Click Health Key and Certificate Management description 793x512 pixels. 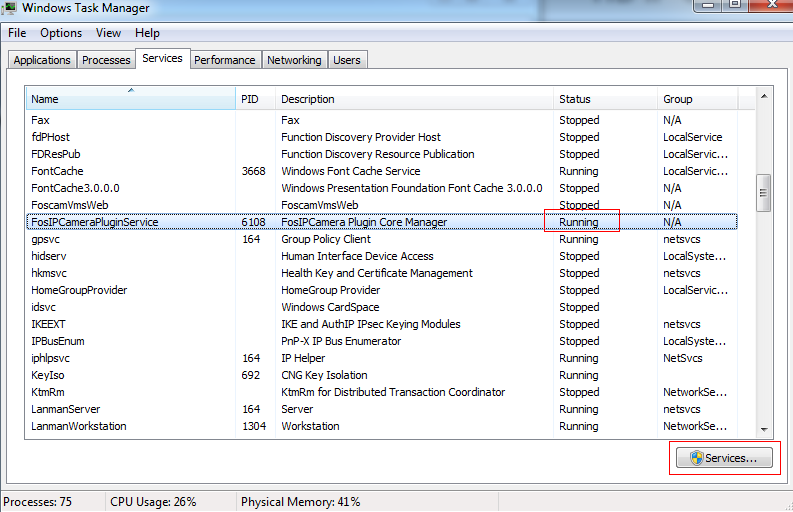[377, 273]
